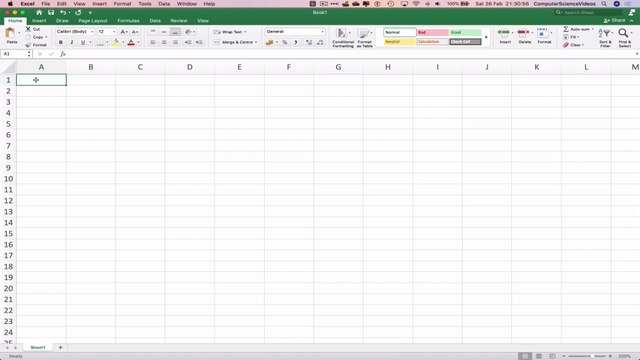Click the Share button
The width and height of the screenshot is (640, 360).
point(615,20)
